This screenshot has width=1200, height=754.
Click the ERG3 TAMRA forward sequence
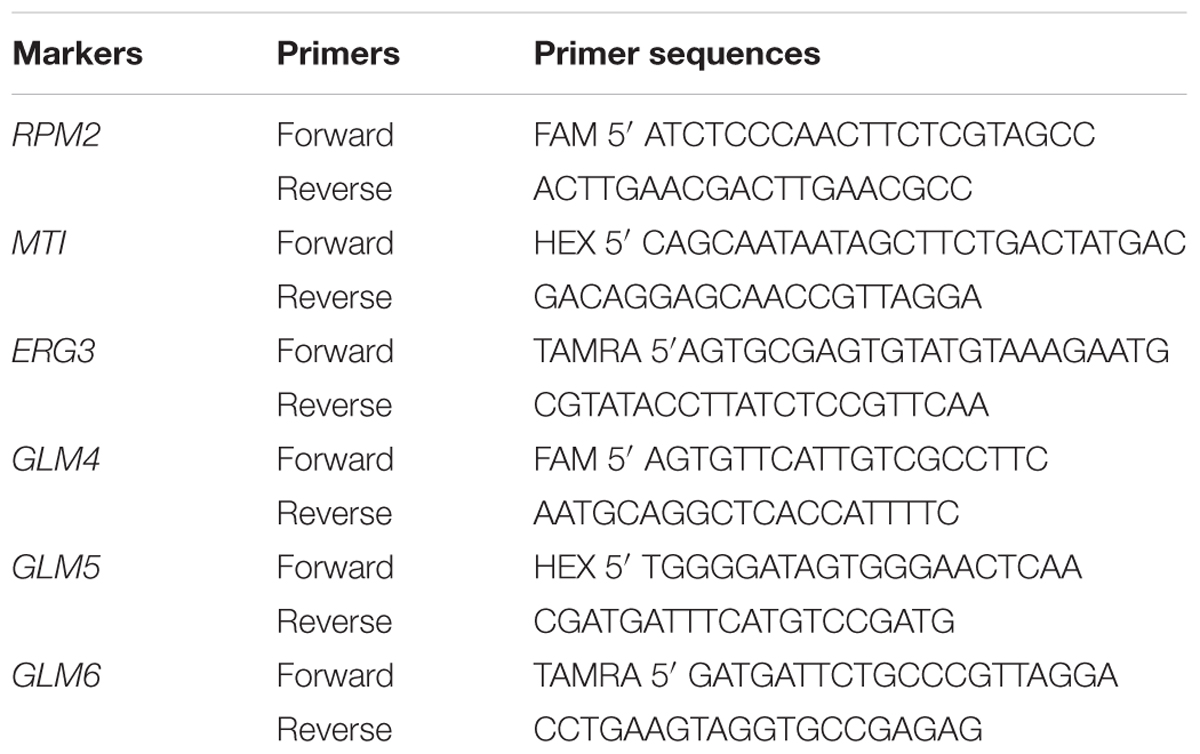coord(852,351)
